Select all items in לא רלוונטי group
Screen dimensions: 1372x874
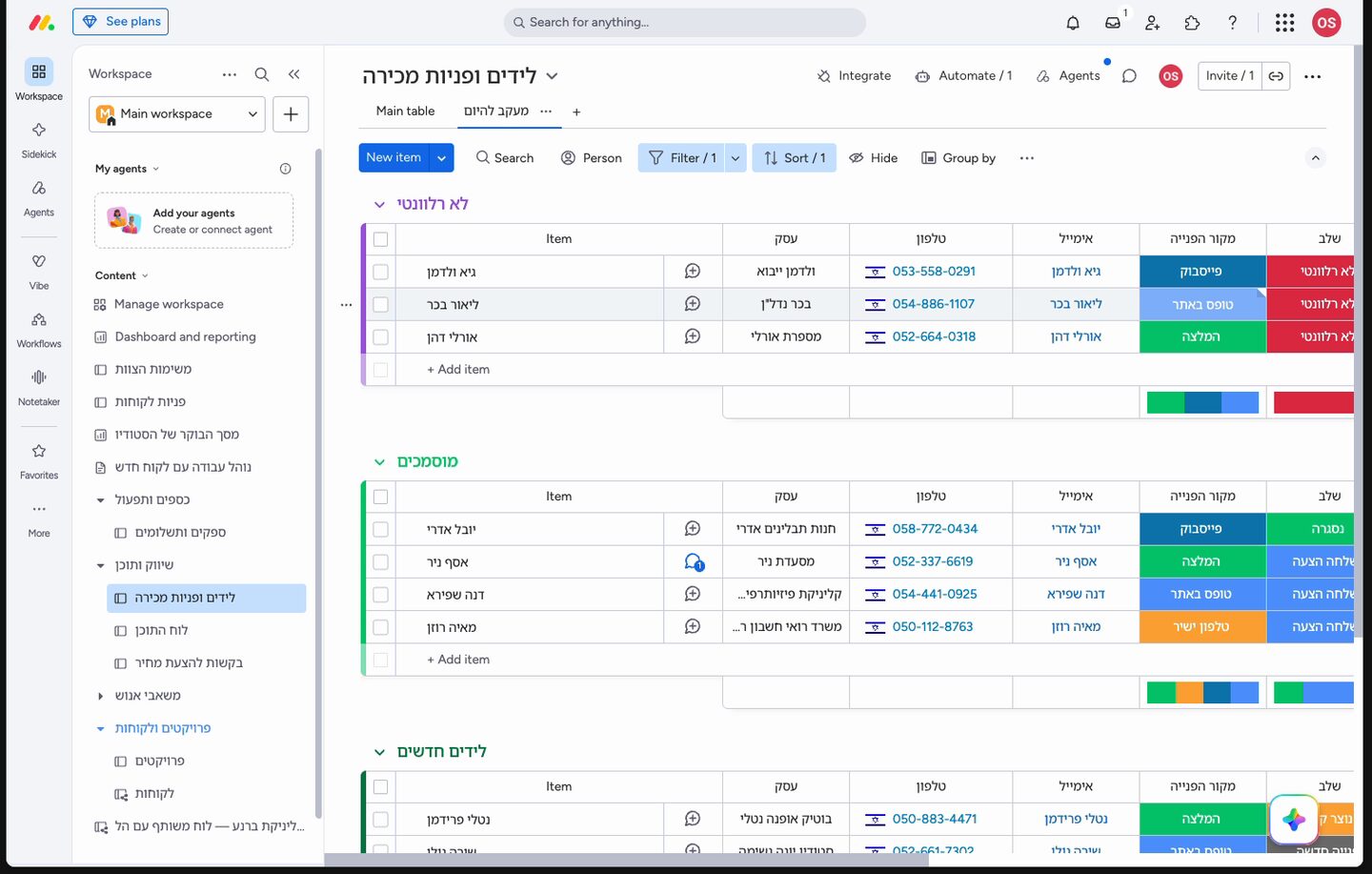coord(381,239)
